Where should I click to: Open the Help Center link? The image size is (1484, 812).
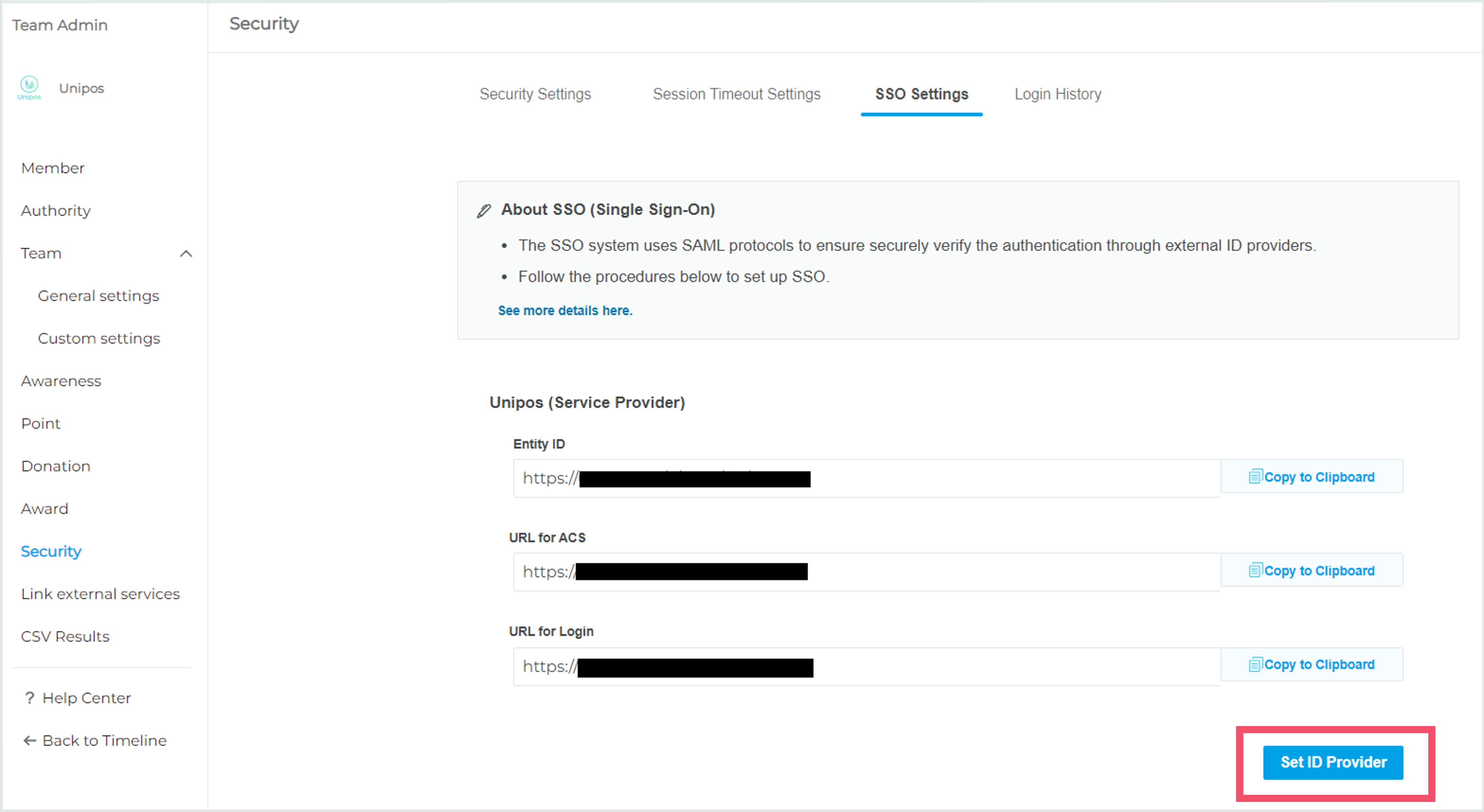86,698
